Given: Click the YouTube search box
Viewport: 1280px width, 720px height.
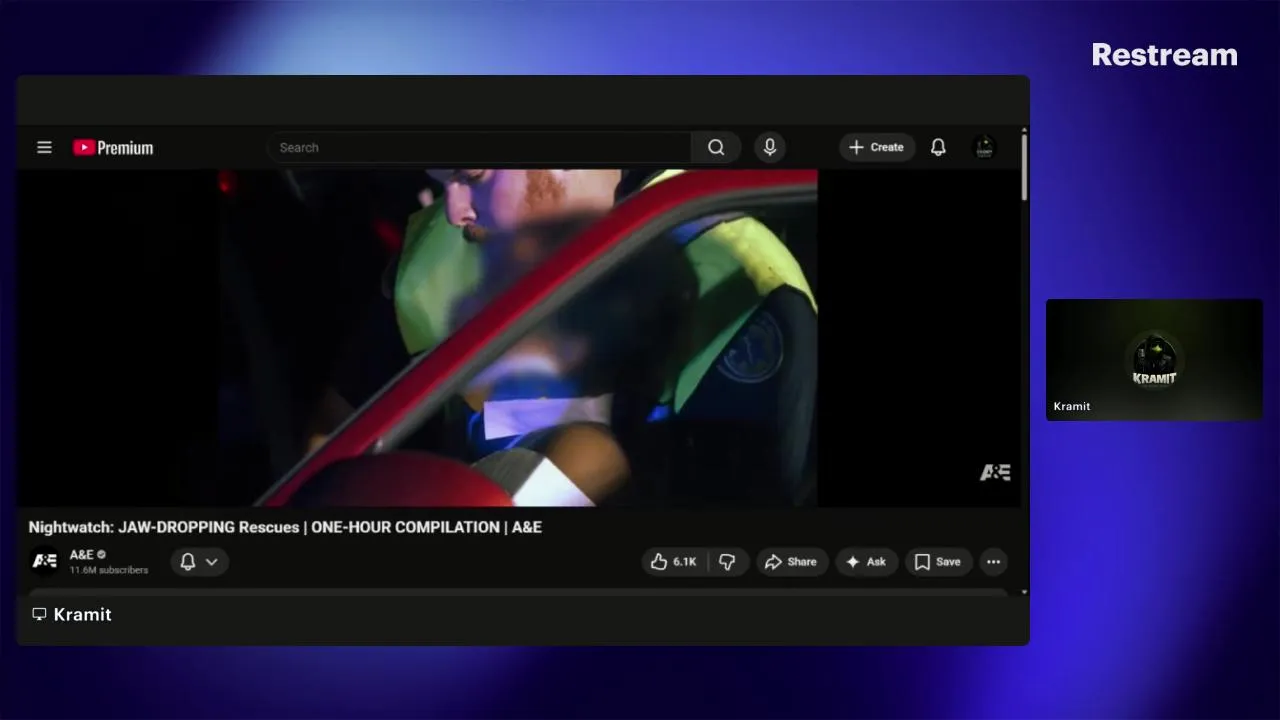Looking at the screenshot, I should tap(479, 147).
